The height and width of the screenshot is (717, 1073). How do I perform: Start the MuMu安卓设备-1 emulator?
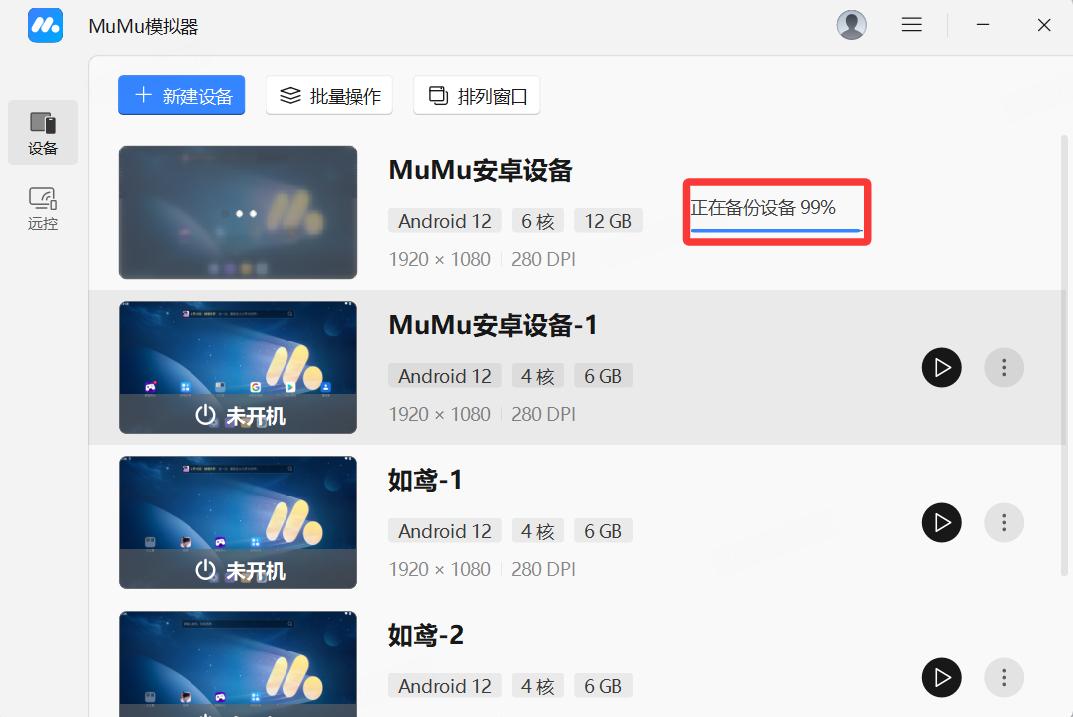pos(942,367)
